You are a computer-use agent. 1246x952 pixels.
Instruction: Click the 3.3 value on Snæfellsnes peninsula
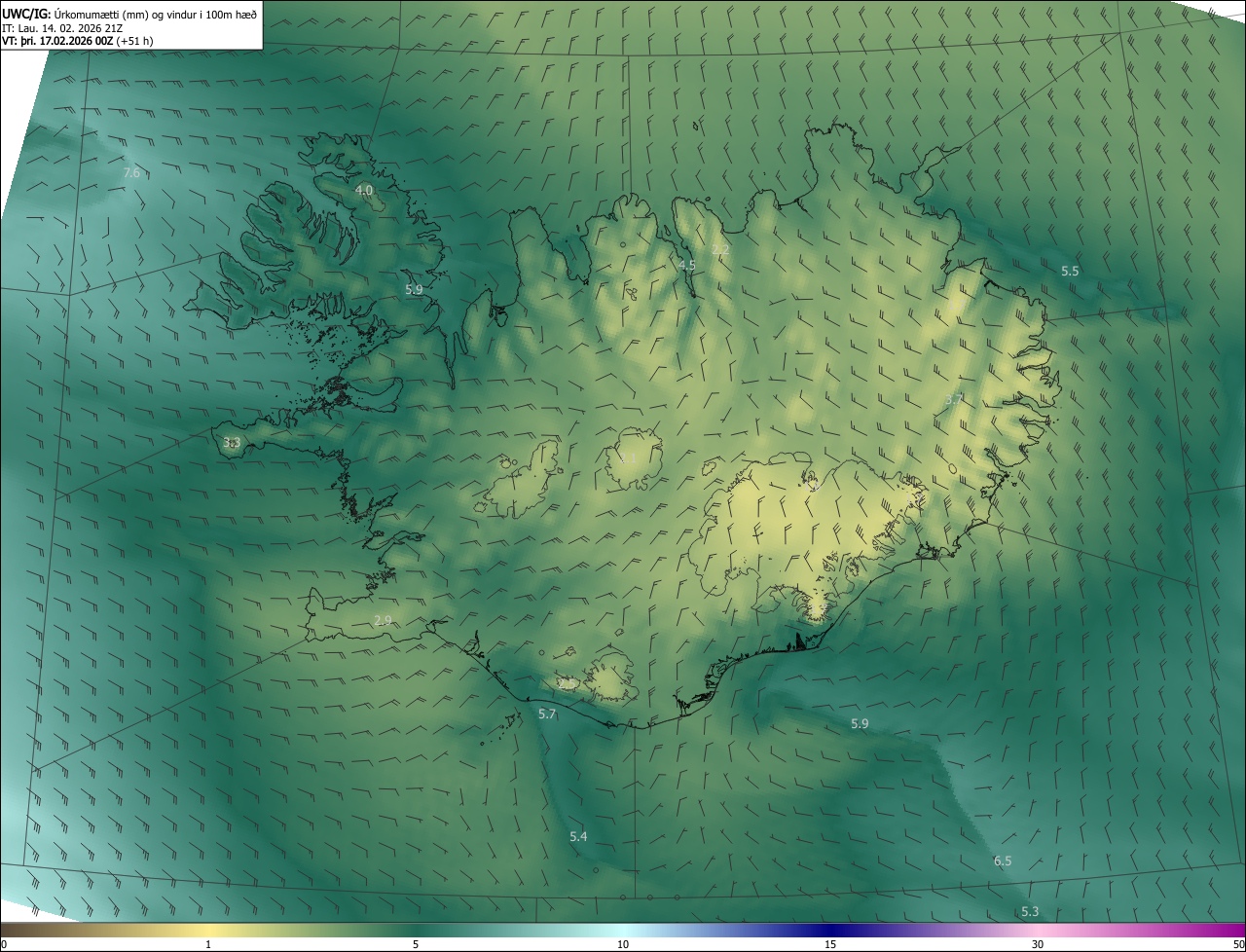tap(232, 442)
